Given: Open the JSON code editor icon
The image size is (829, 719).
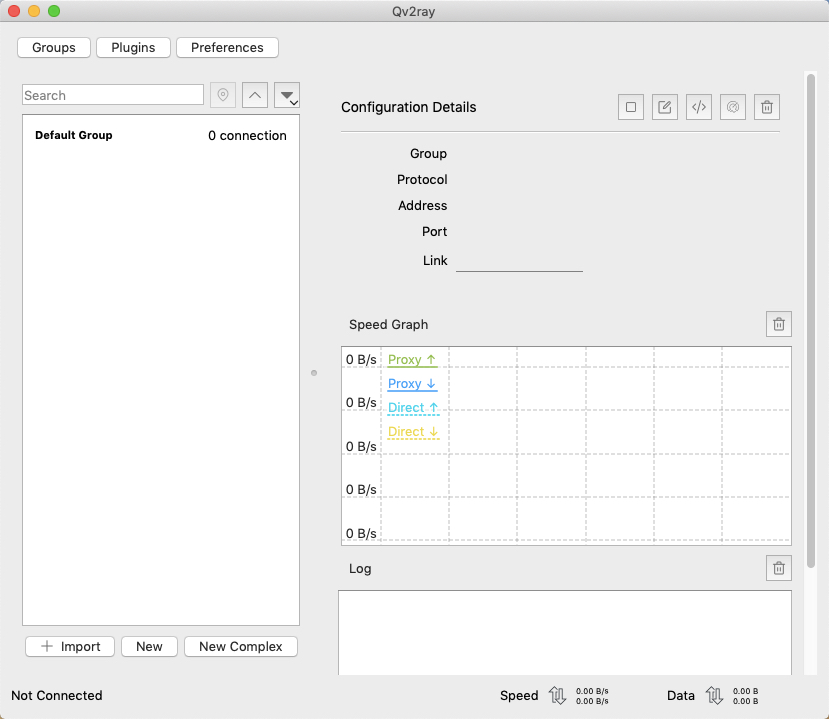Looking at the screenshot, I should (699, 107).
